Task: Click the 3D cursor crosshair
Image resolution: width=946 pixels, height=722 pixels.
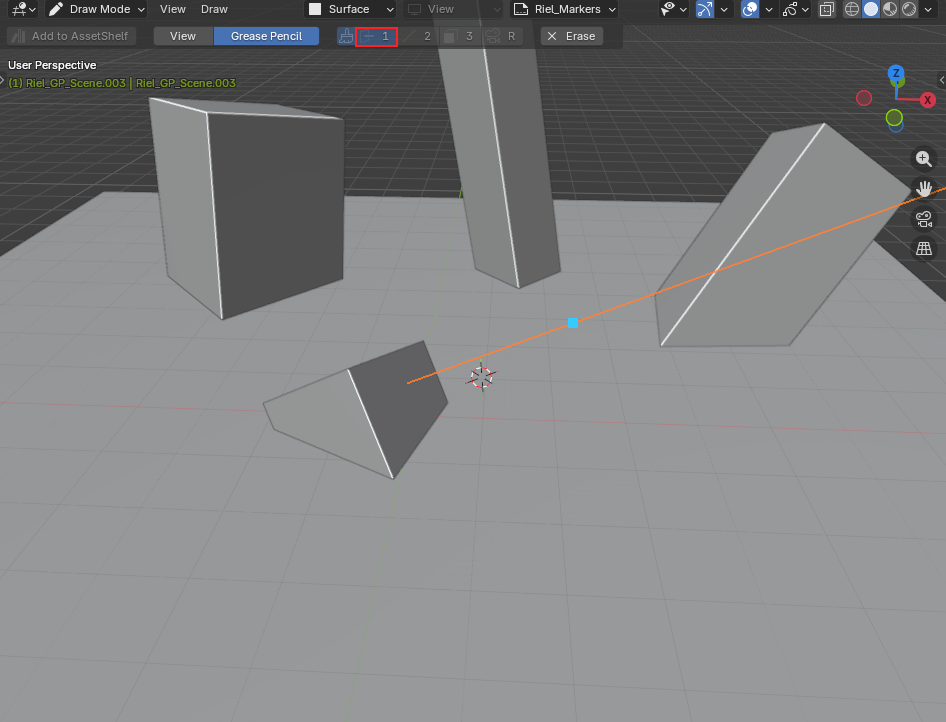Action: [x=481, y=378]
